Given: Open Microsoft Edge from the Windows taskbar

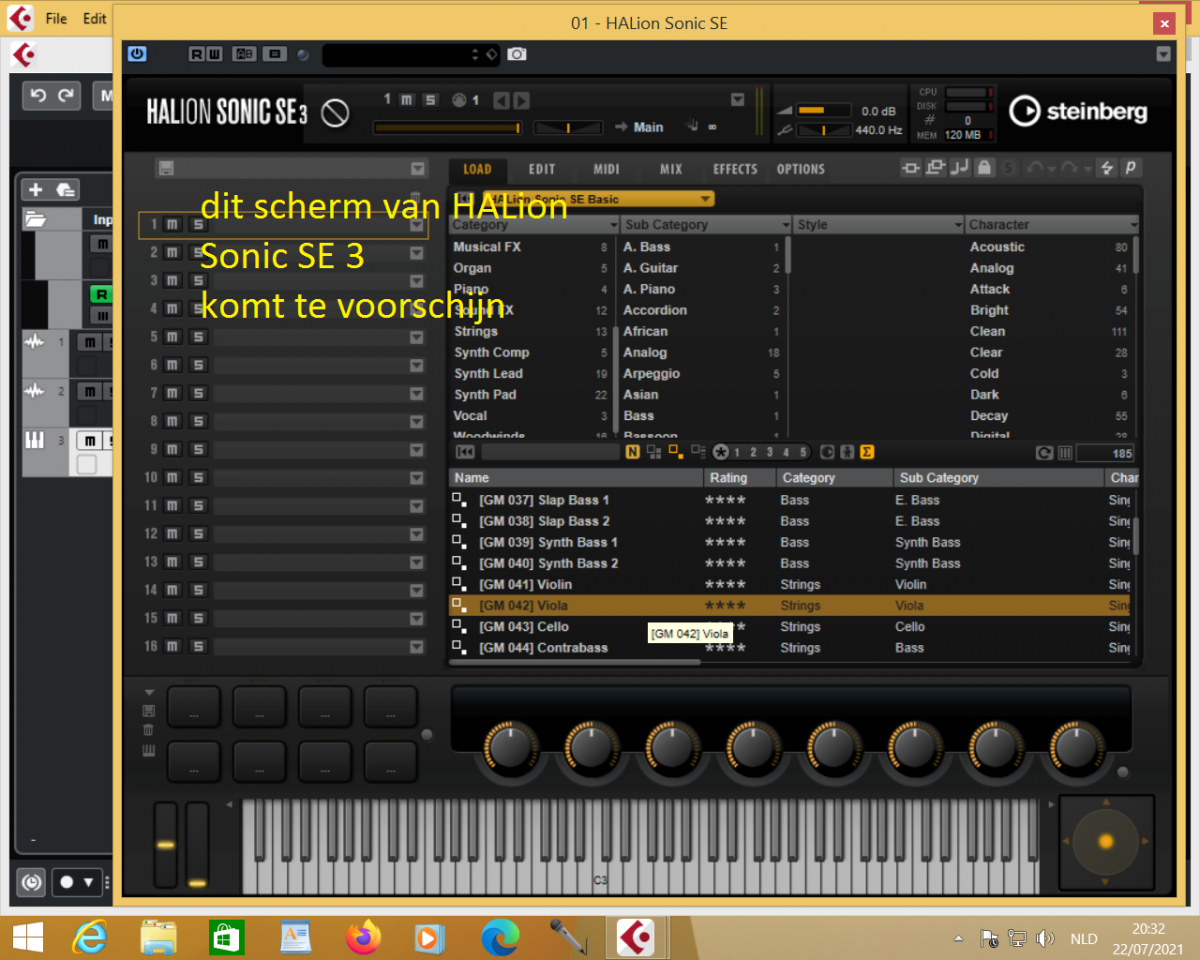Looking at the screenshot, I should pyautogui.click(x=499, y=937).
